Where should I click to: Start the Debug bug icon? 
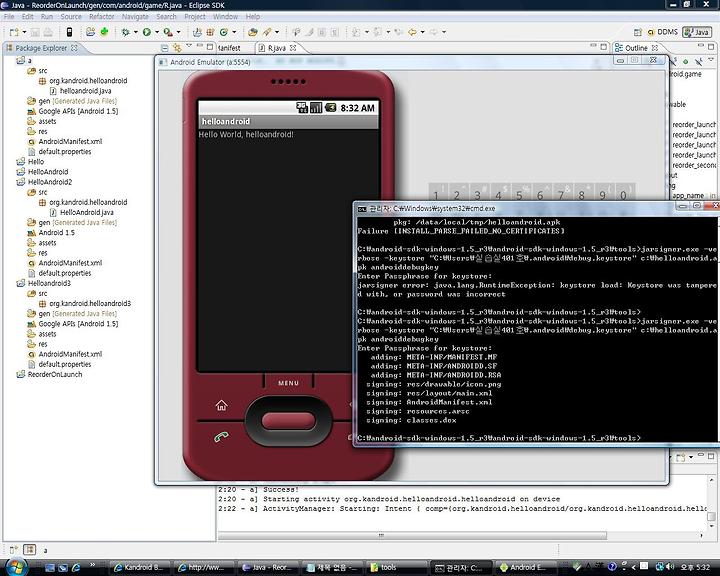click(x=125, y=32)
